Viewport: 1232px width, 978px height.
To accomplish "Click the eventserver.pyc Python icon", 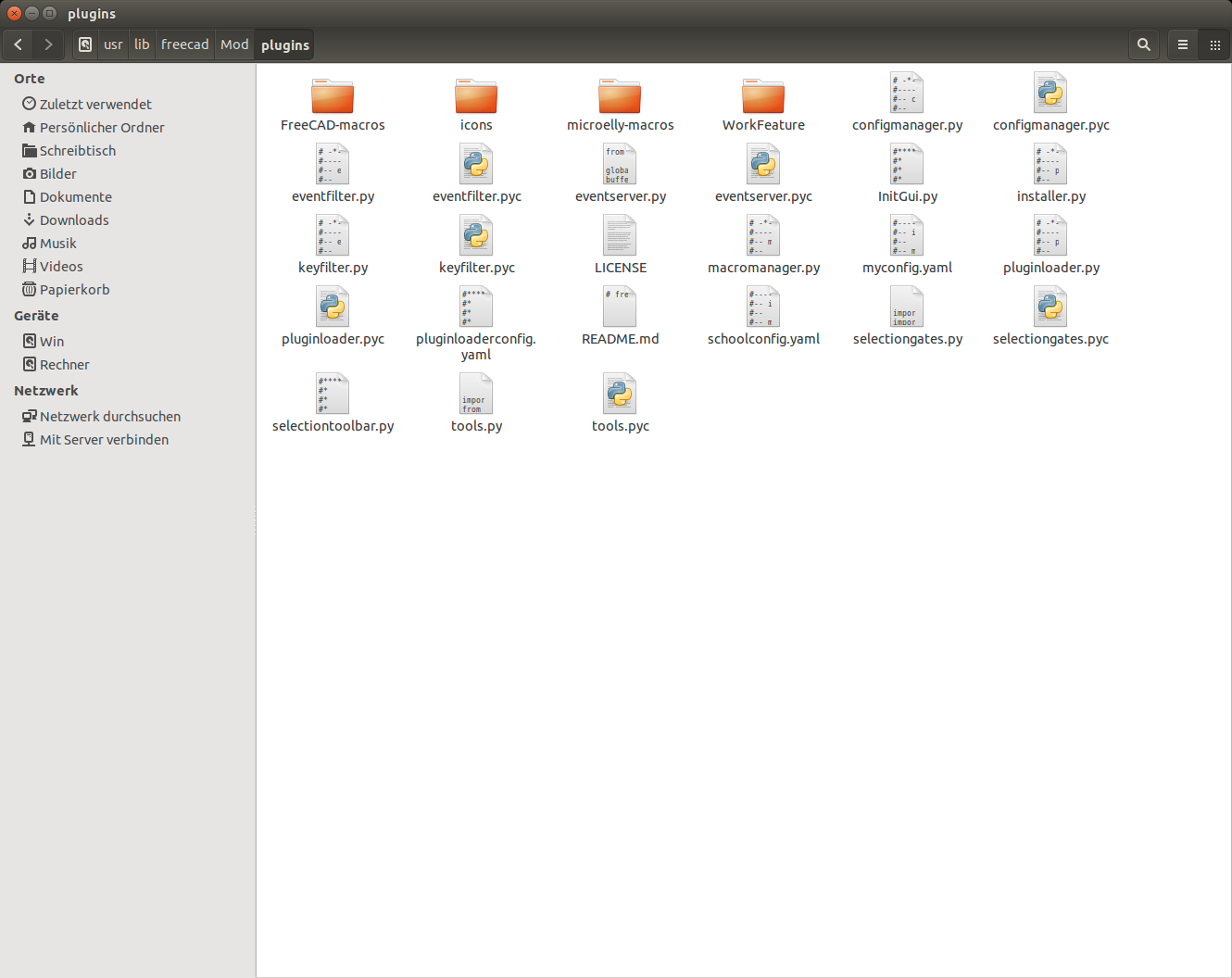I will (763, 164).
